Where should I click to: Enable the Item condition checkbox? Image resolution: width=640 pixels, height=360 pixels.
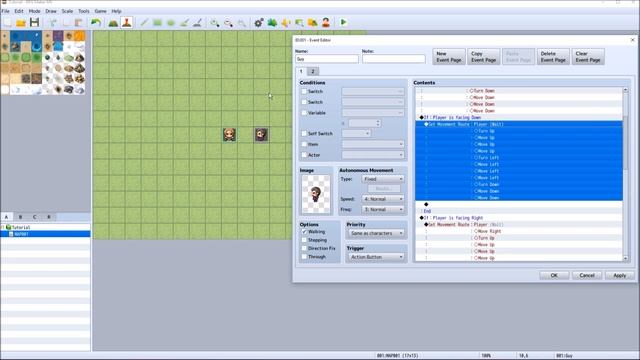click(x=304, y=144)
